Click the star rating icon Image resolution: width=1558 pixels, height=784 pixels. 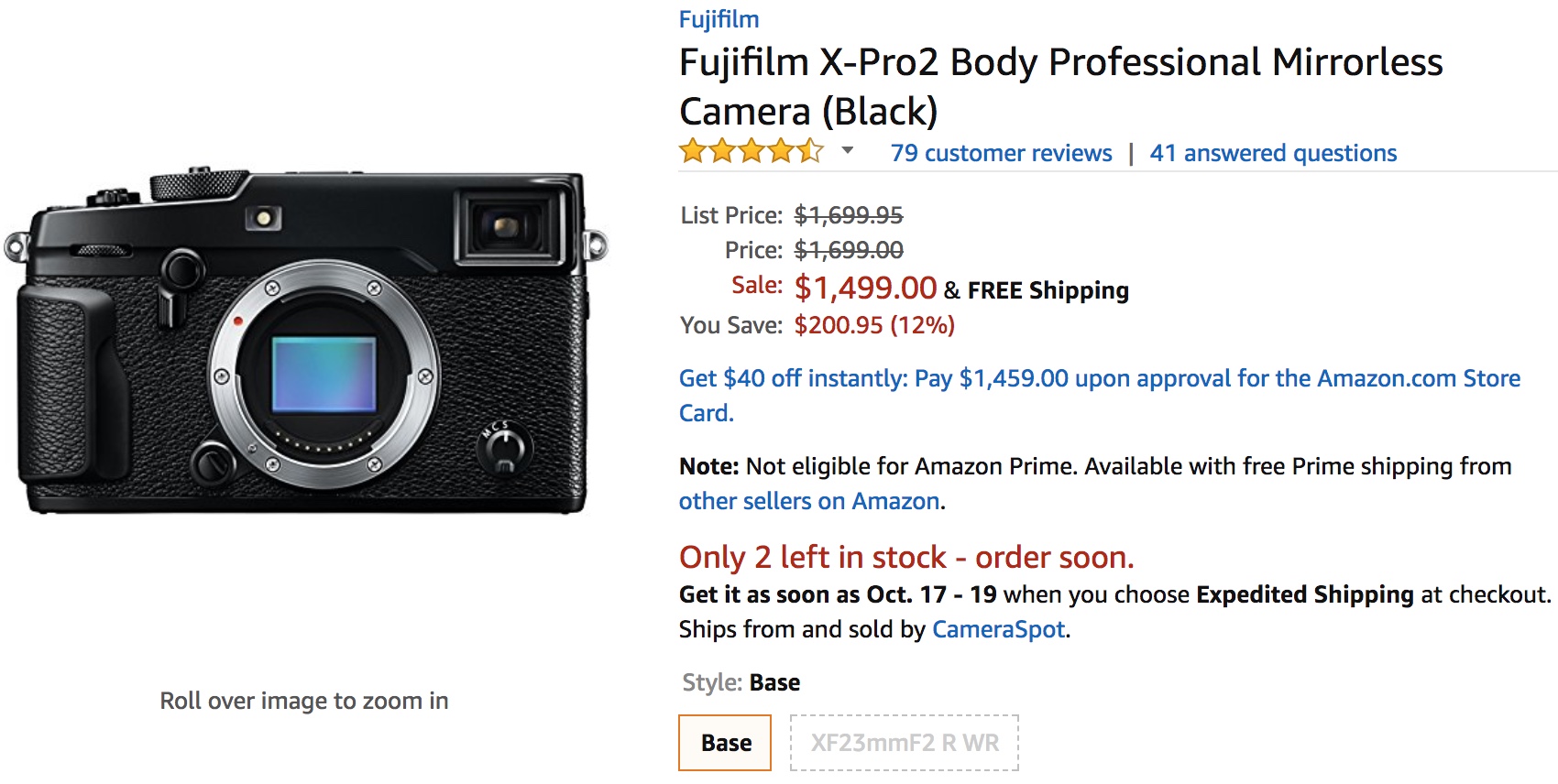coord(750,152)
